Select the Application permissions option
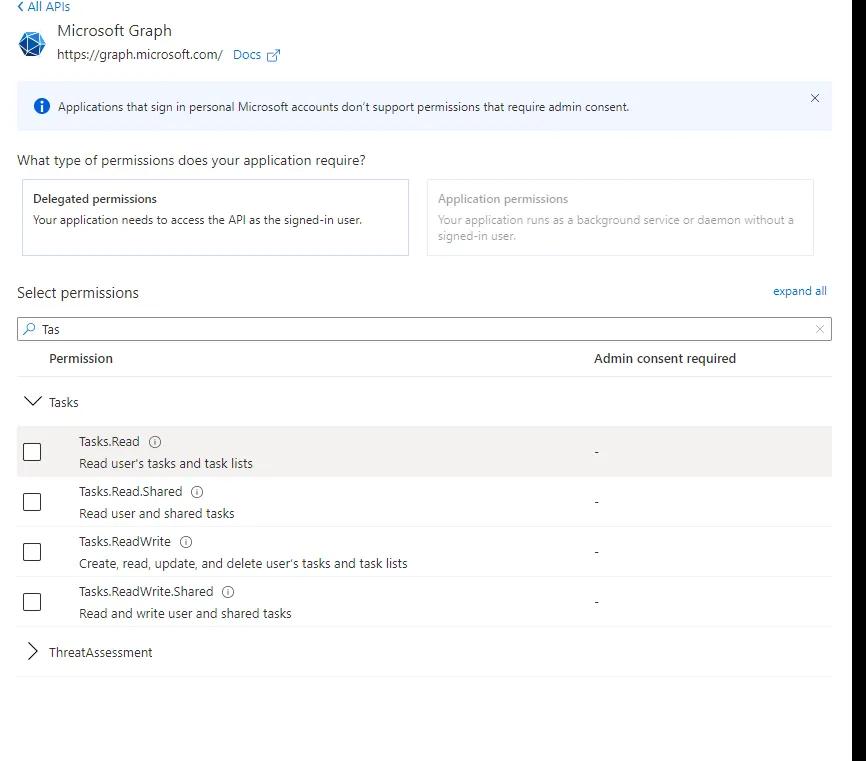This screenshot has height=761, width=866. point(620,217)
